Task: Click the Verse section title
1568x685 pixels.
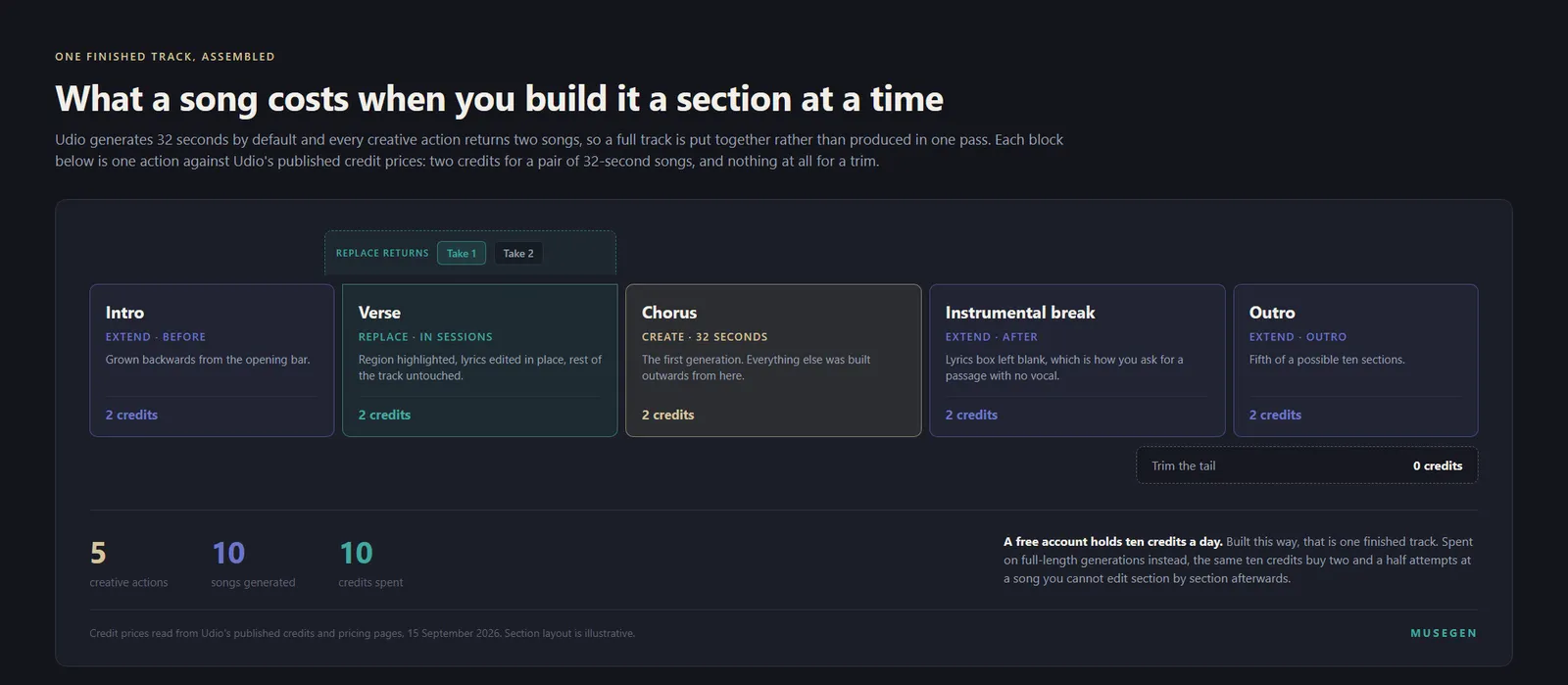Action: pyautogui.click(x=379, y=313)
